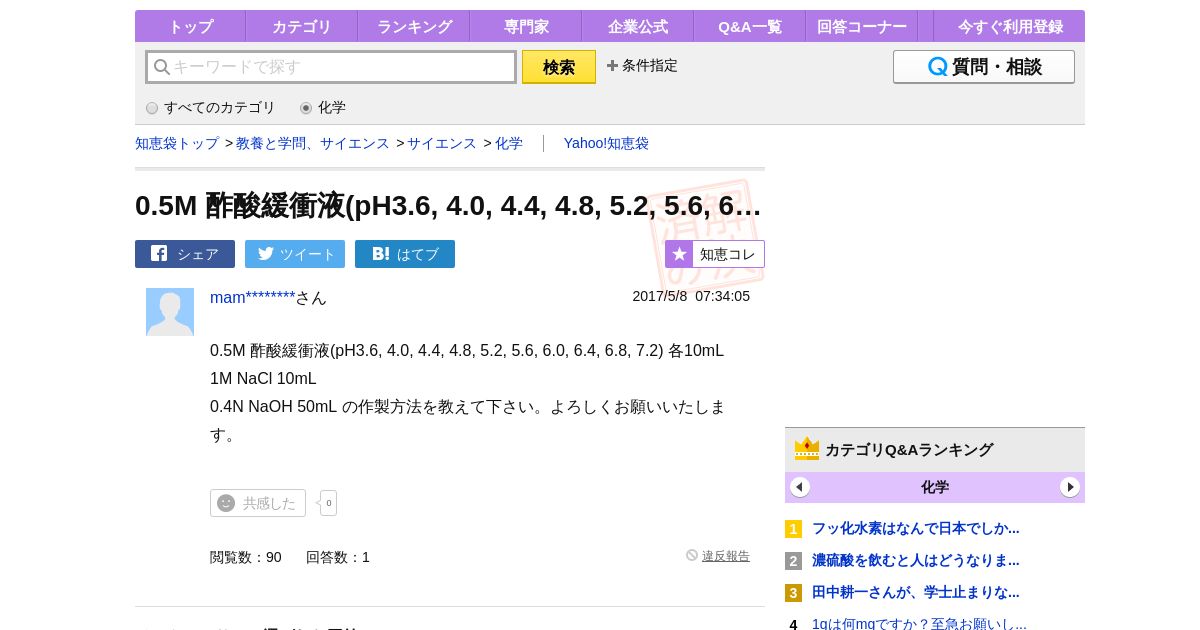
Task: Open the 回答コーナー navigation tab
Action: point(862,26)
